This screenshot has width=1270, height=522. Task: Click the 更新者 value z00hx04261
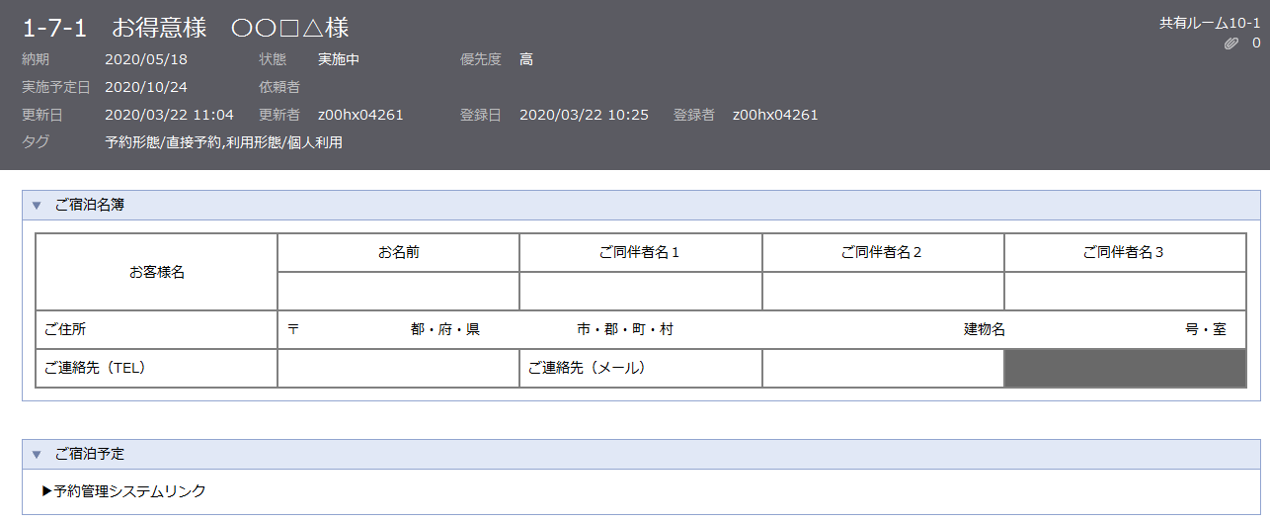[x=360, y=115]
